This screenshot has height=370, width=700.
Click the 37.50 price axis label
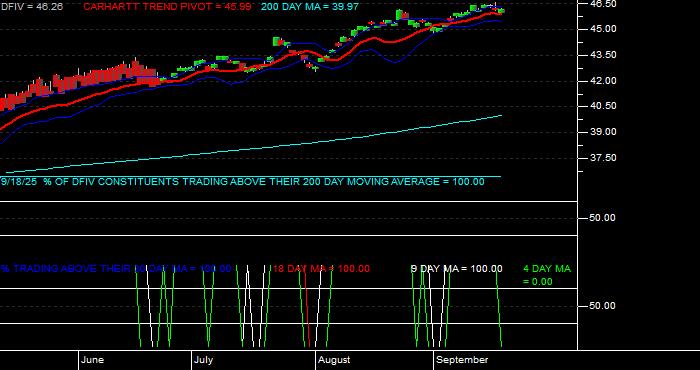coord(604,158)
